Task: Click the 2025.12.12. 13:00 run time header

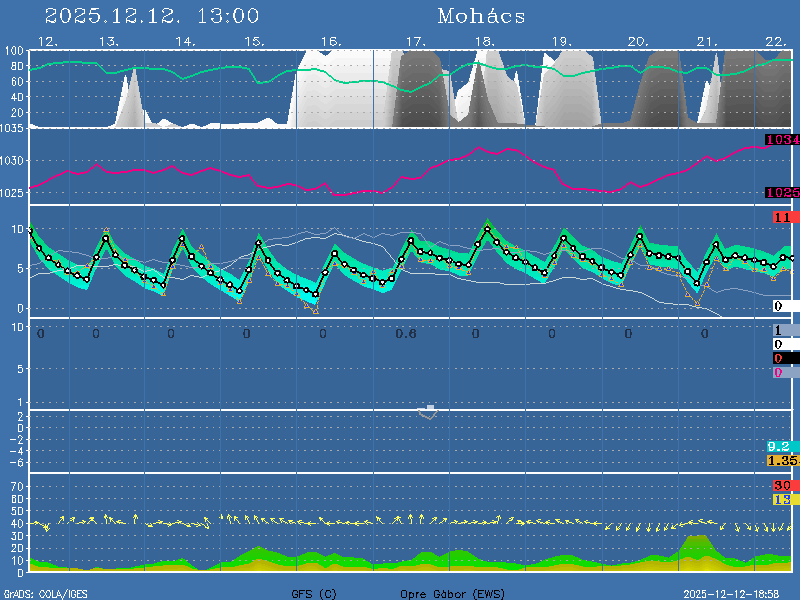Action: click(x=152, y=16)
